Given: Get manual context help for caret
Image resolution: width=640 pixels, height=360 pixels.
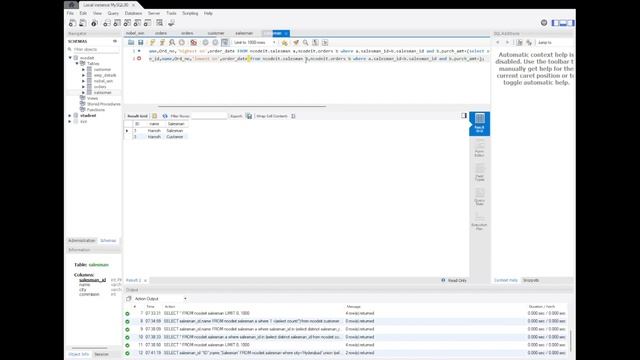Looking at the screenshot, I should tap(519, 42).
